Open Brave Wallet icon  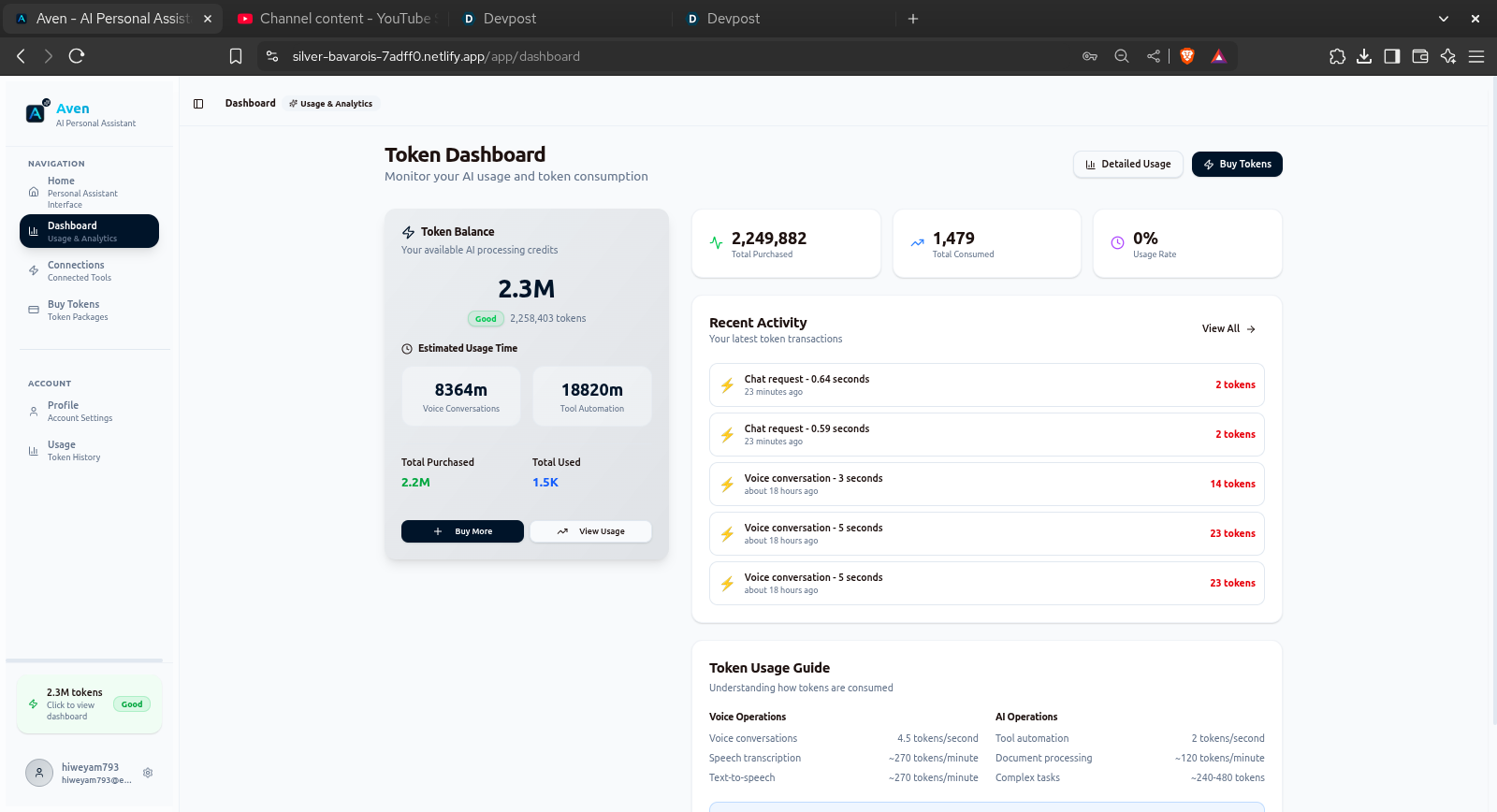(x=1420, y=56)
